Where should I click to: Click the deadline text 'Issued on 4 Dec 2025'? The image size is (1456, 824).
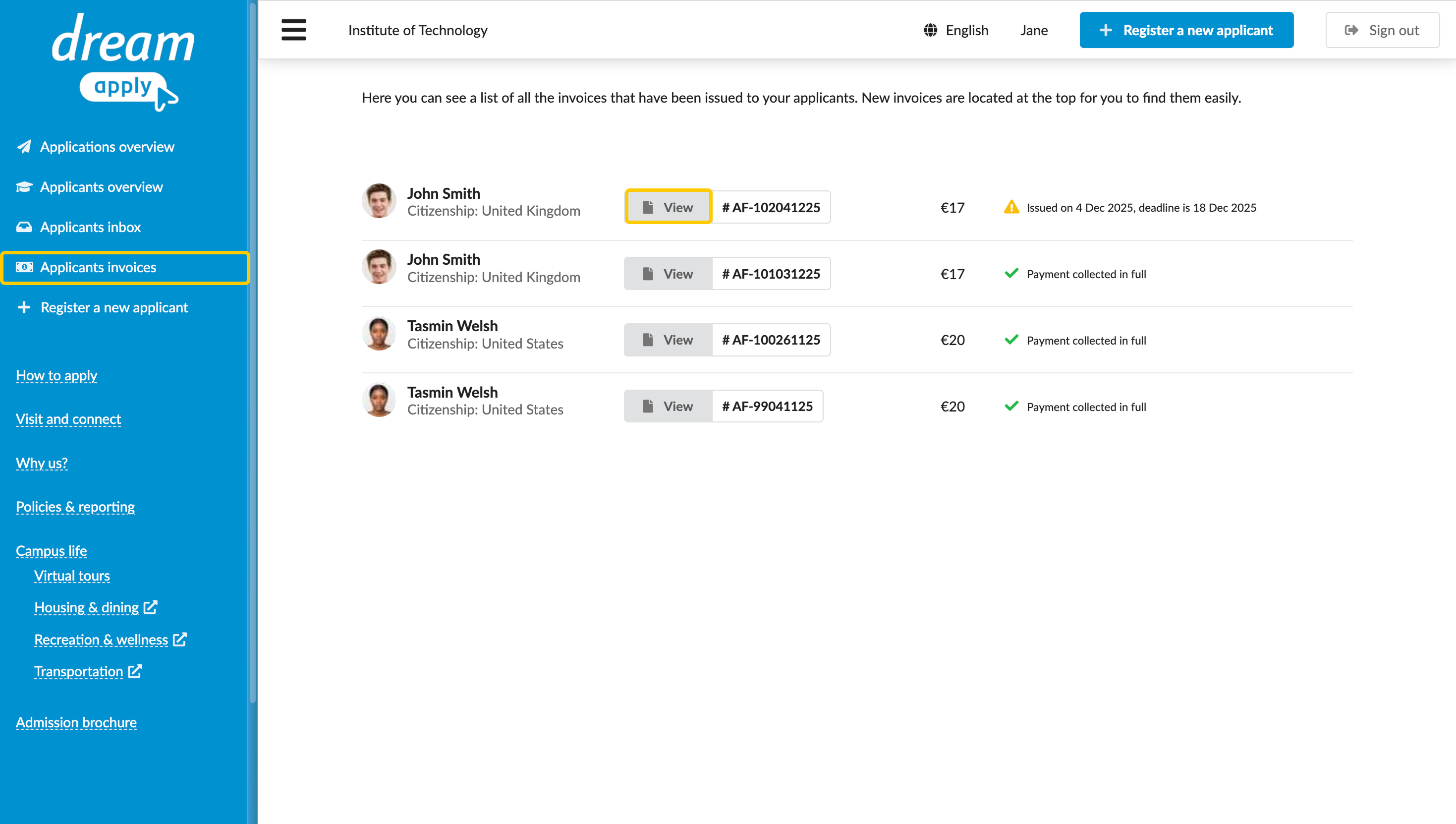point(1080,207)
